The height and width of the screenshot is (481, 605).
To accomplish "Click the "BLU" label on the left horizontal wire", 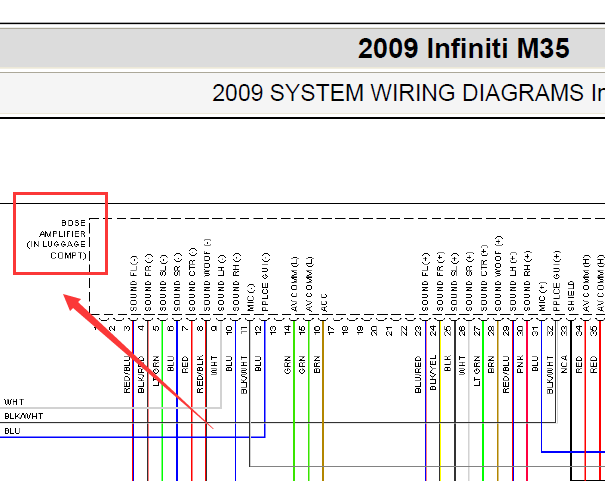I will click(12, 431).
